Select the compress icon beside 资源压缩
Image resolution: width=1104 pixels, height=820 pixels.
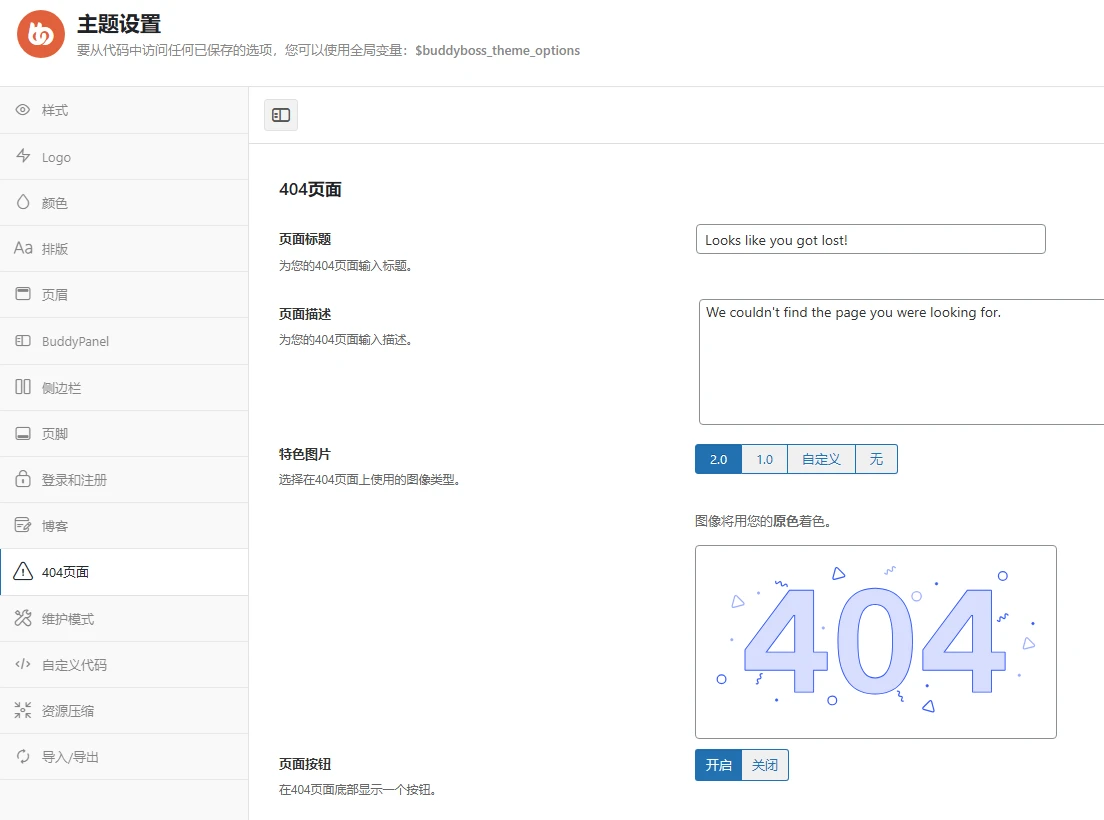coord(24,710)
